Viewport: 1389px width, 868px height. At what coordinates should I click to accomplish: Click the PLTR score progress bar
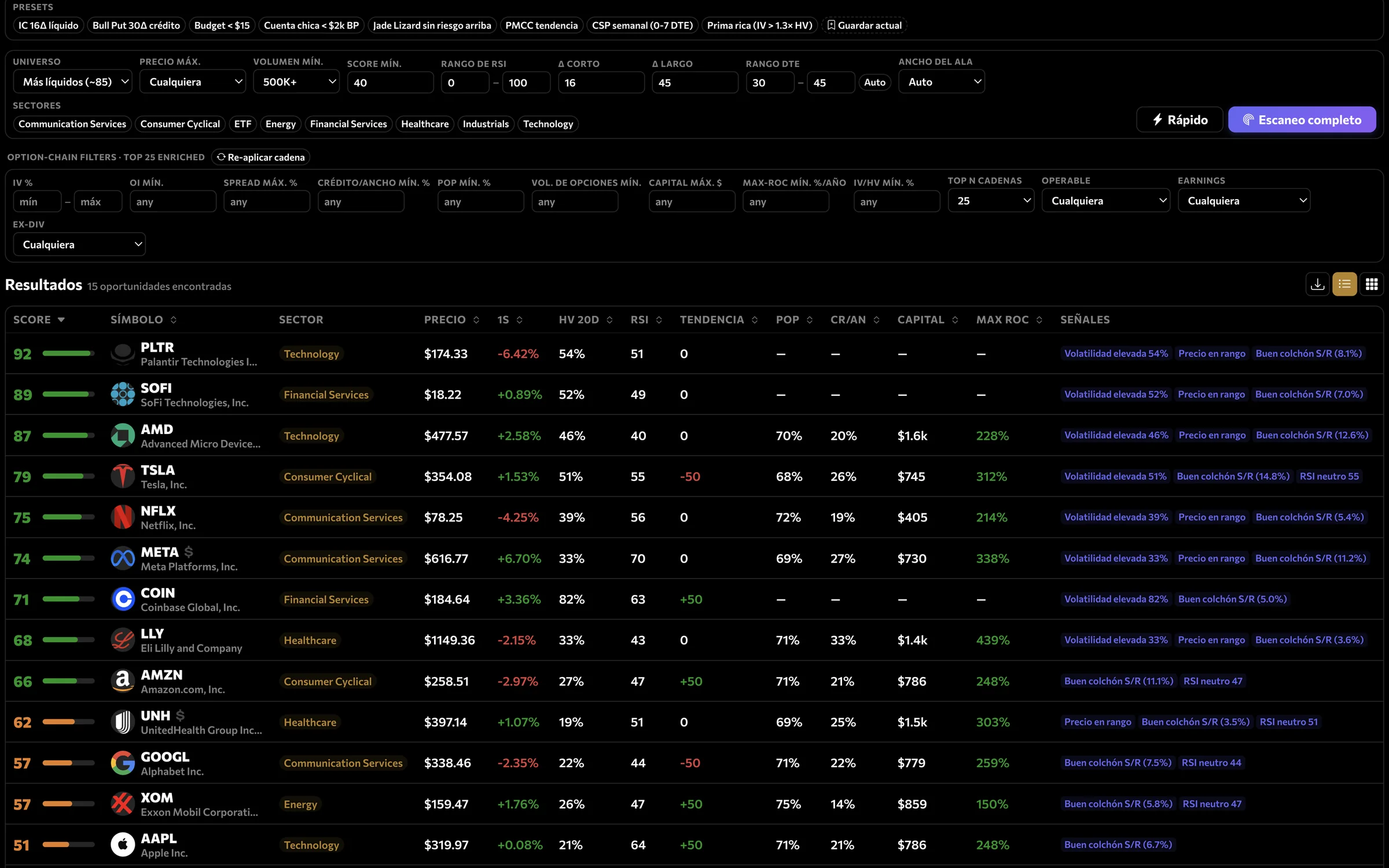point(68,354)
